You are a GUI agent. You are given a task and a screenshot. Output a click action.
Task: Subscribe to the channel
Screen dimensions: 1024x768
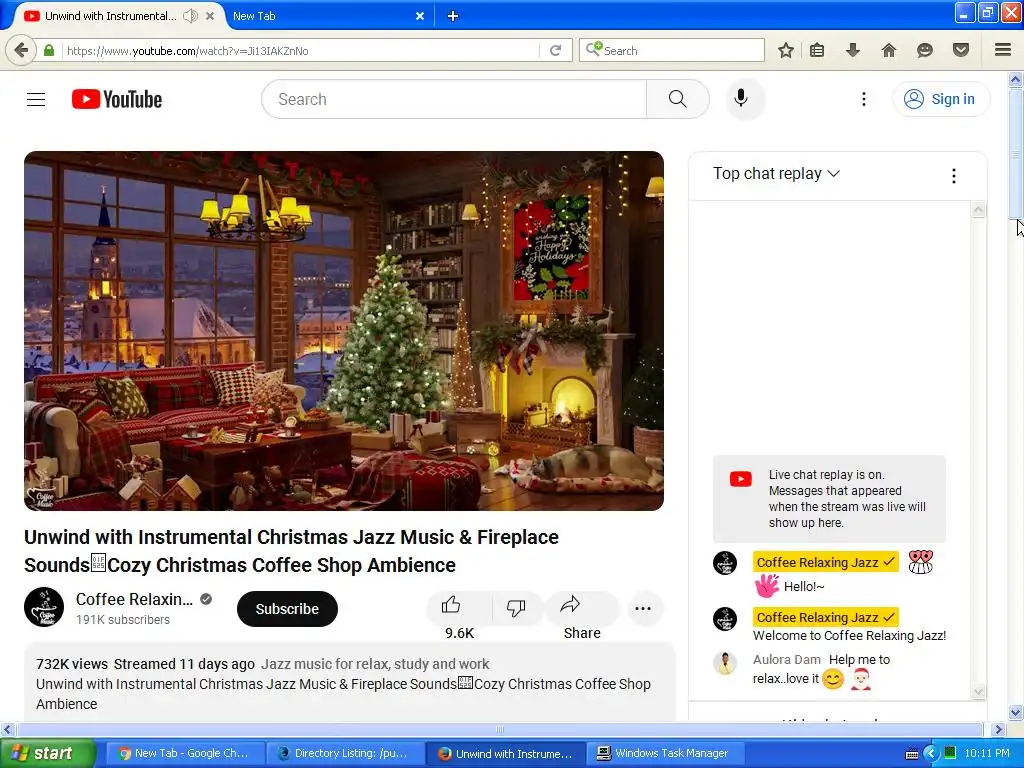[x=287, y=609]
